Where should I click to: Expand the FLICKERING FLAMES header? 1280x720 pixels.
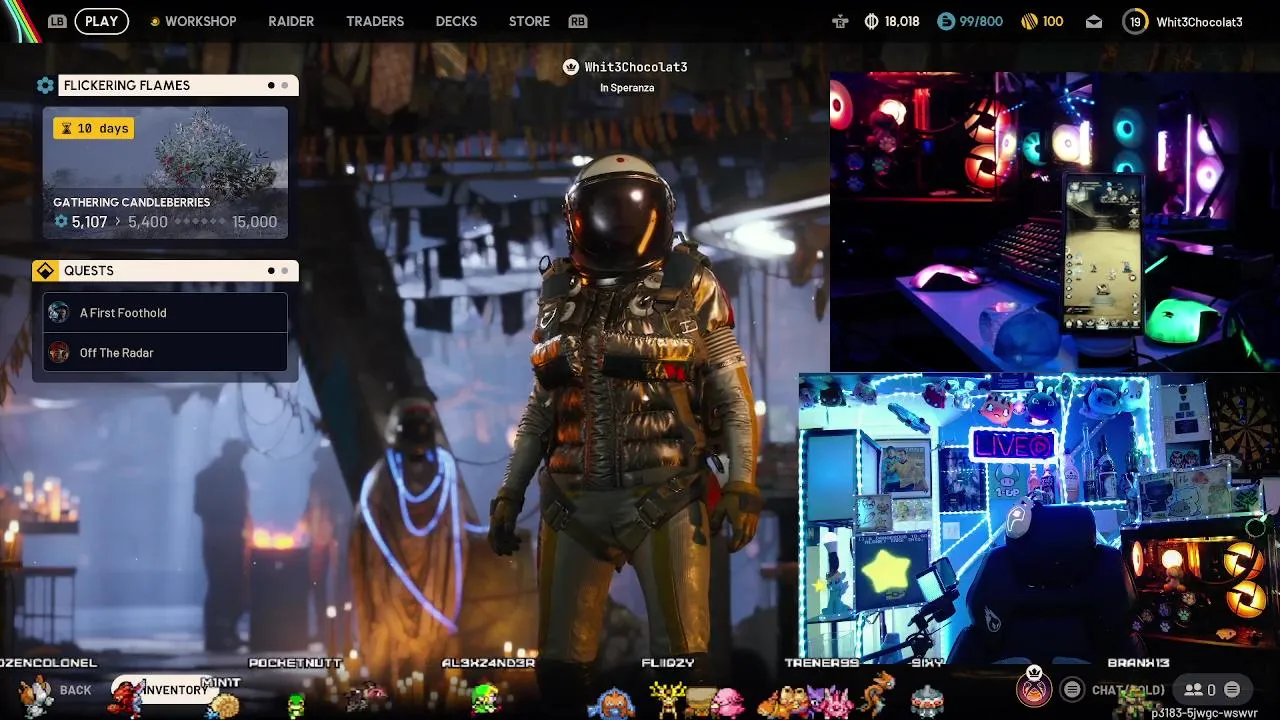(178, 85)
